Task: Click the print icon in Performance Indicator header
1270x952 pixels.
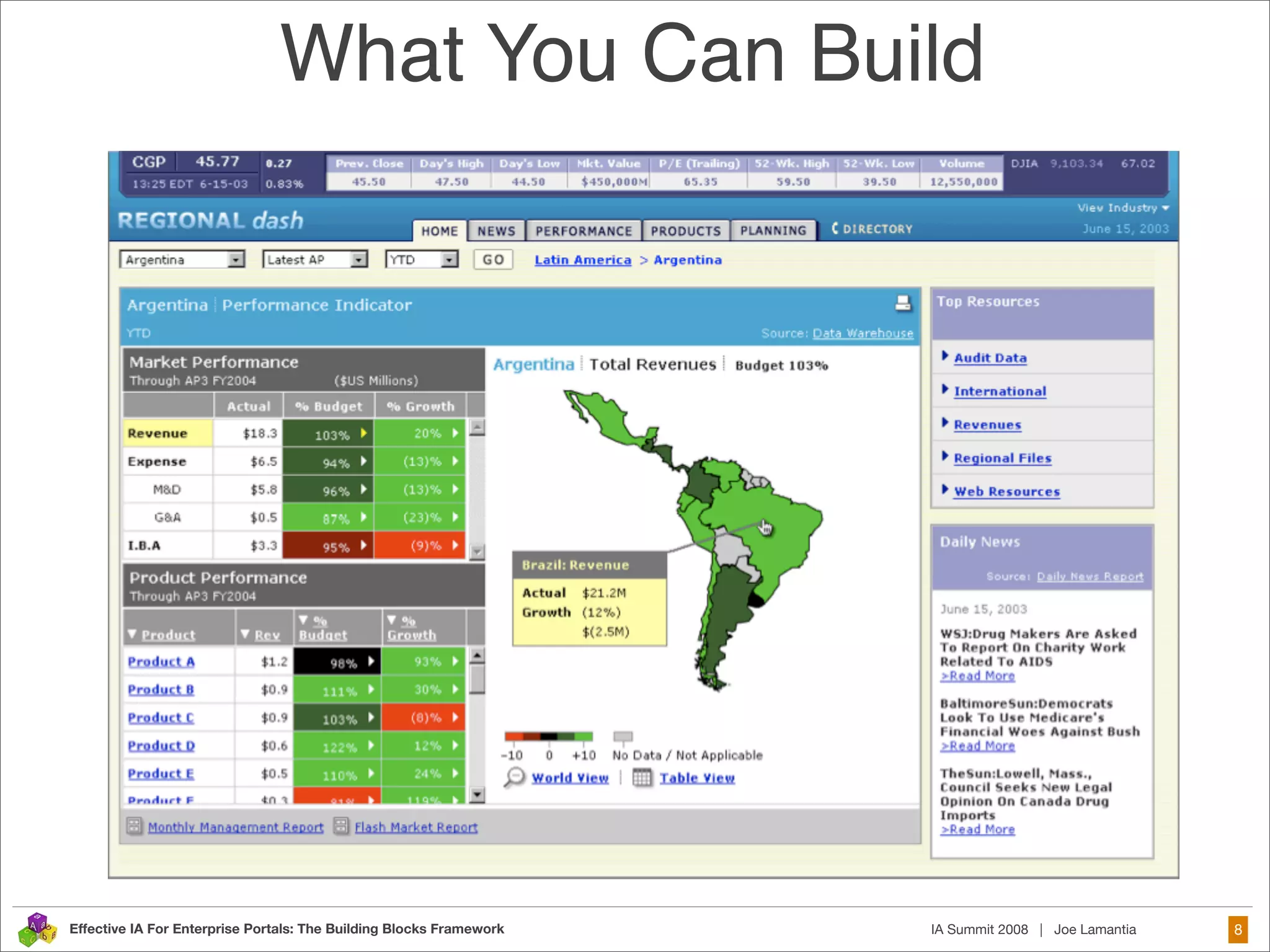Action: tap(903, 303)
